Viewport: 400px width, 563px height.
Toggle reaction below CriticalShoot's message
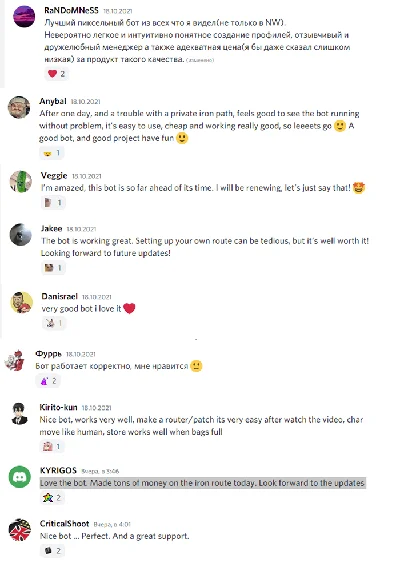(53, 551)
